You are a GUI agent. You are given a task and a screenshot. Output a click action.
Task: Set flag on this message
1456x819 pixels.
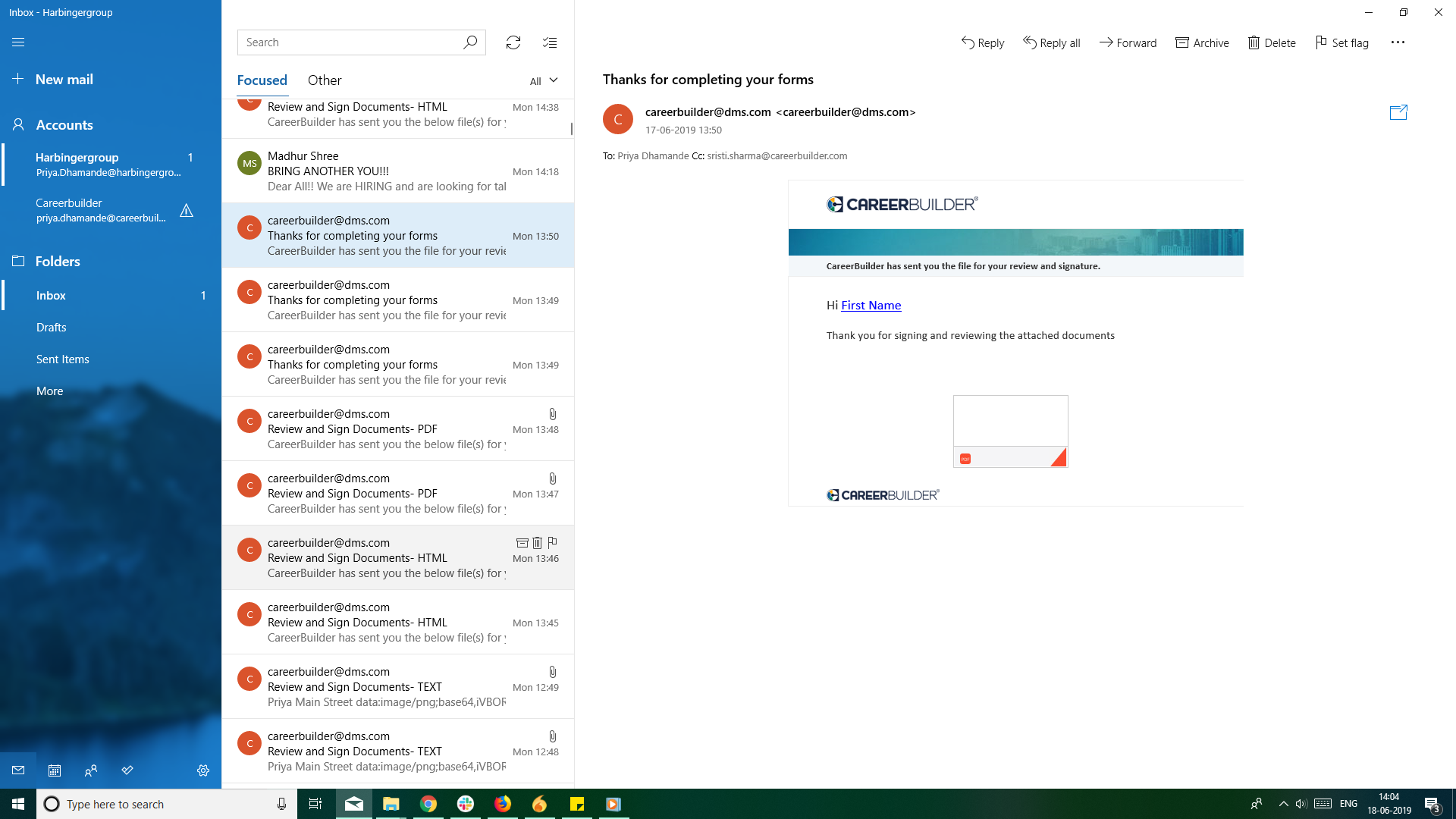coord(1341,42)
